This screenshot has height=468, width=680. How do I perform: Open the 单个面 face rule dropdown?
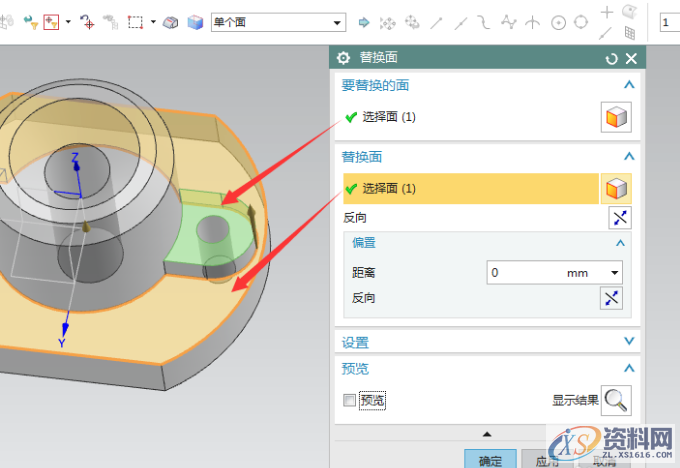(338, 21)
